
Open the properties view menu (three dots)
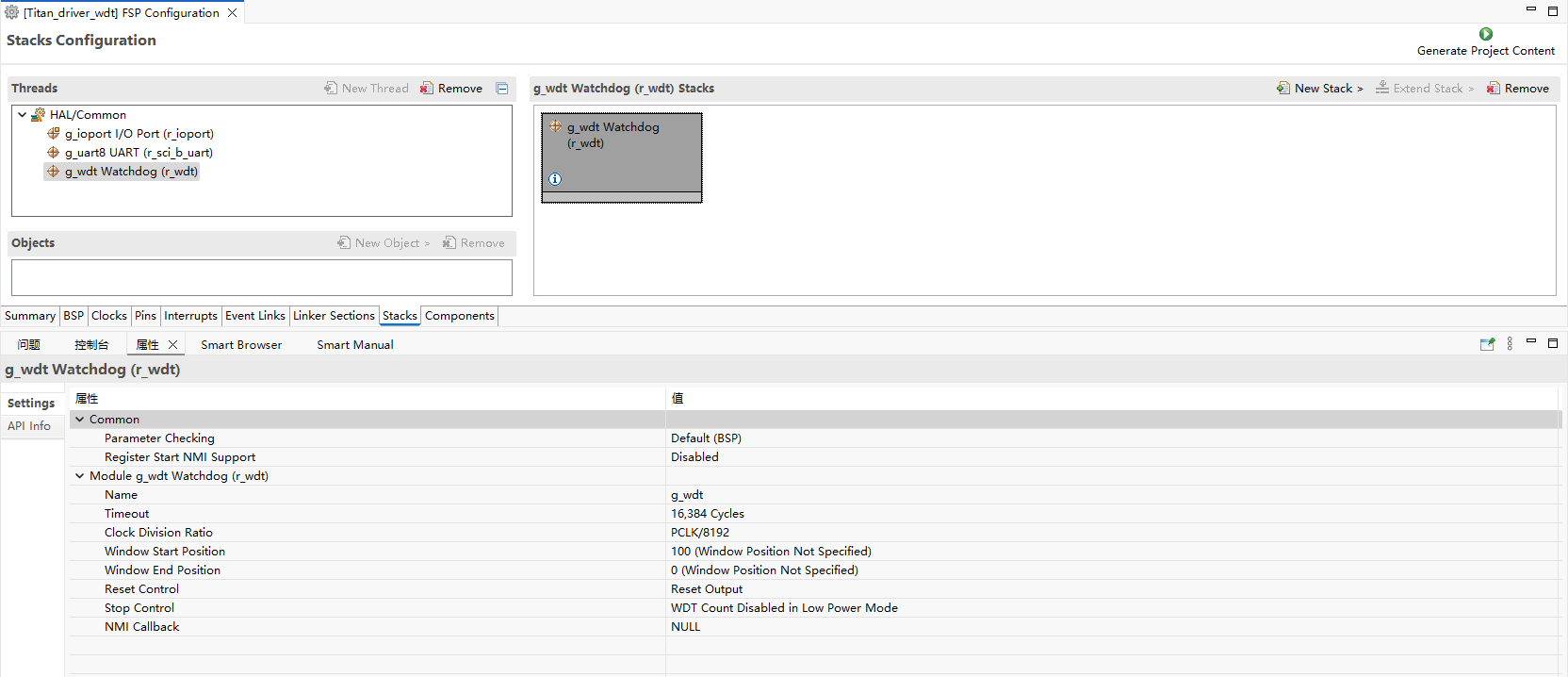point(1510,344)
